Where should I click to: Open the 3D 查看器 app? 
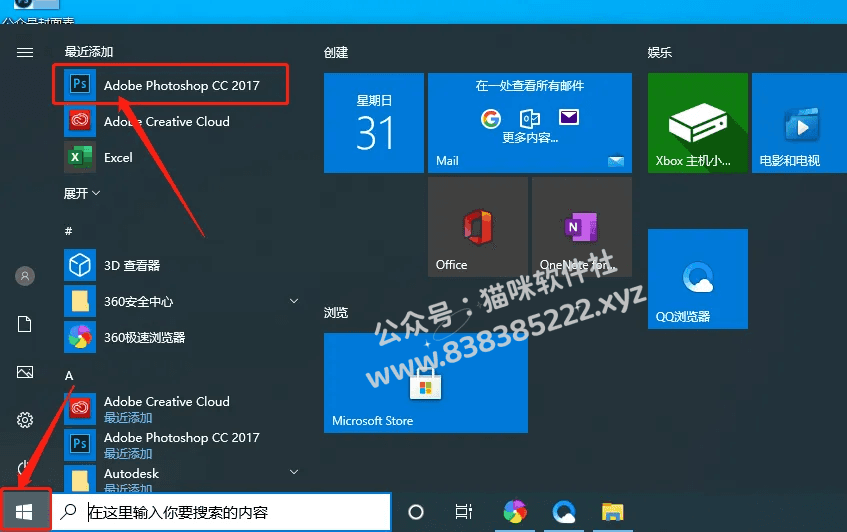click(181, 265)
